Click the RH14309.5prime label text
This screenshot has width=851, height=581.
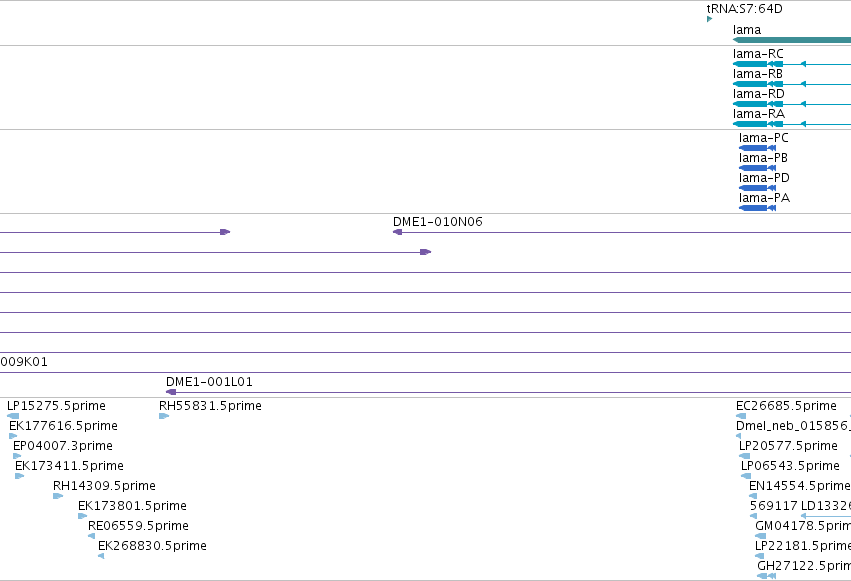tap(104, 486)
